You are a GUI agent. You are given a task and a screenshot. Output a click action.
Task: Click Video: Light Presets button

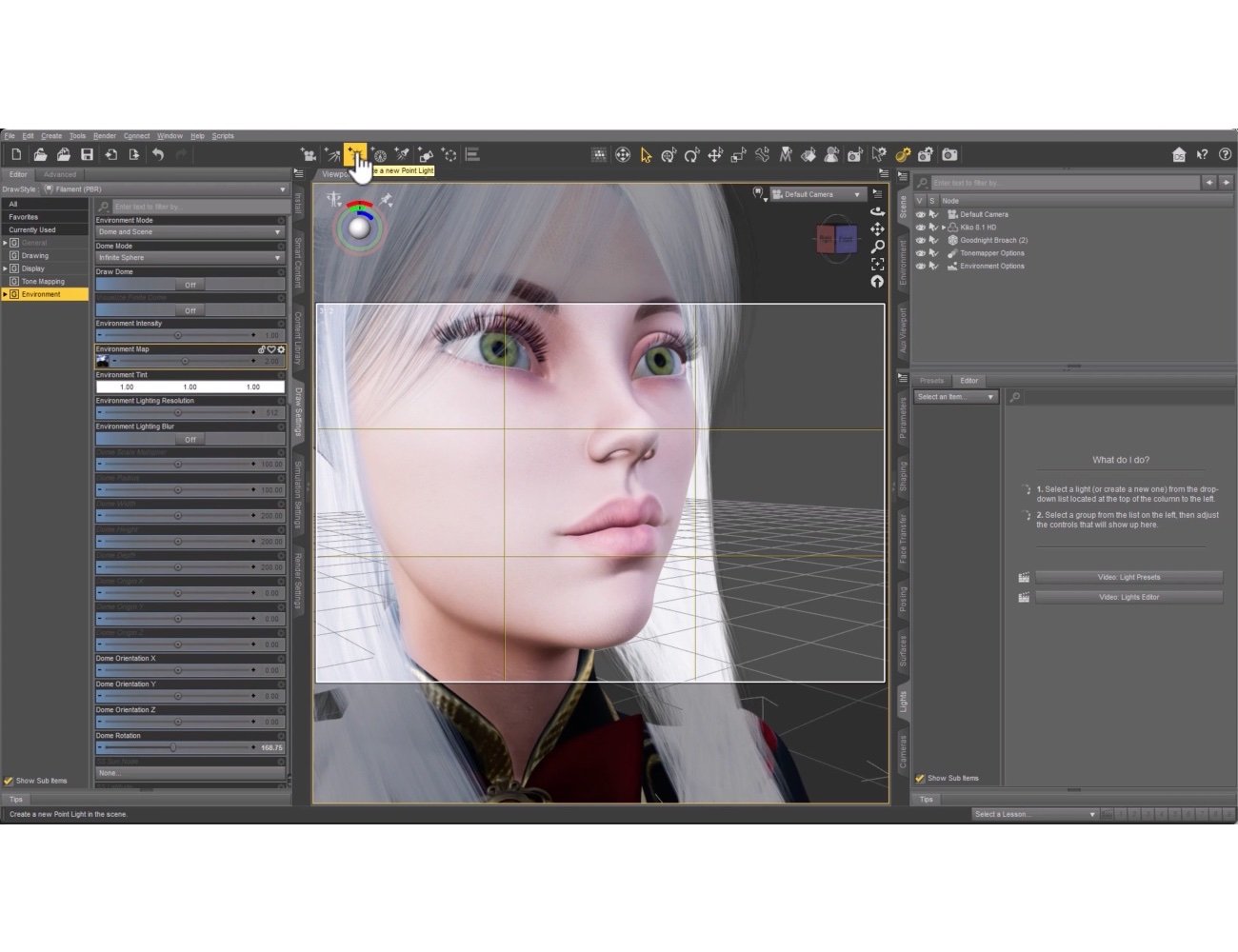1128,577
